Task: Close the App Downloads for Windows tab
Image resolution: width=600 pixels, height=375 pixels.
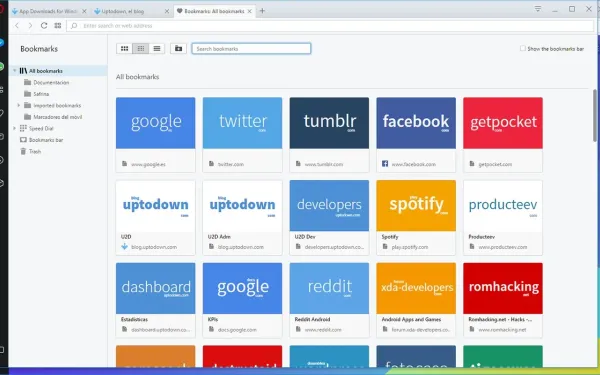Action: 84,11
